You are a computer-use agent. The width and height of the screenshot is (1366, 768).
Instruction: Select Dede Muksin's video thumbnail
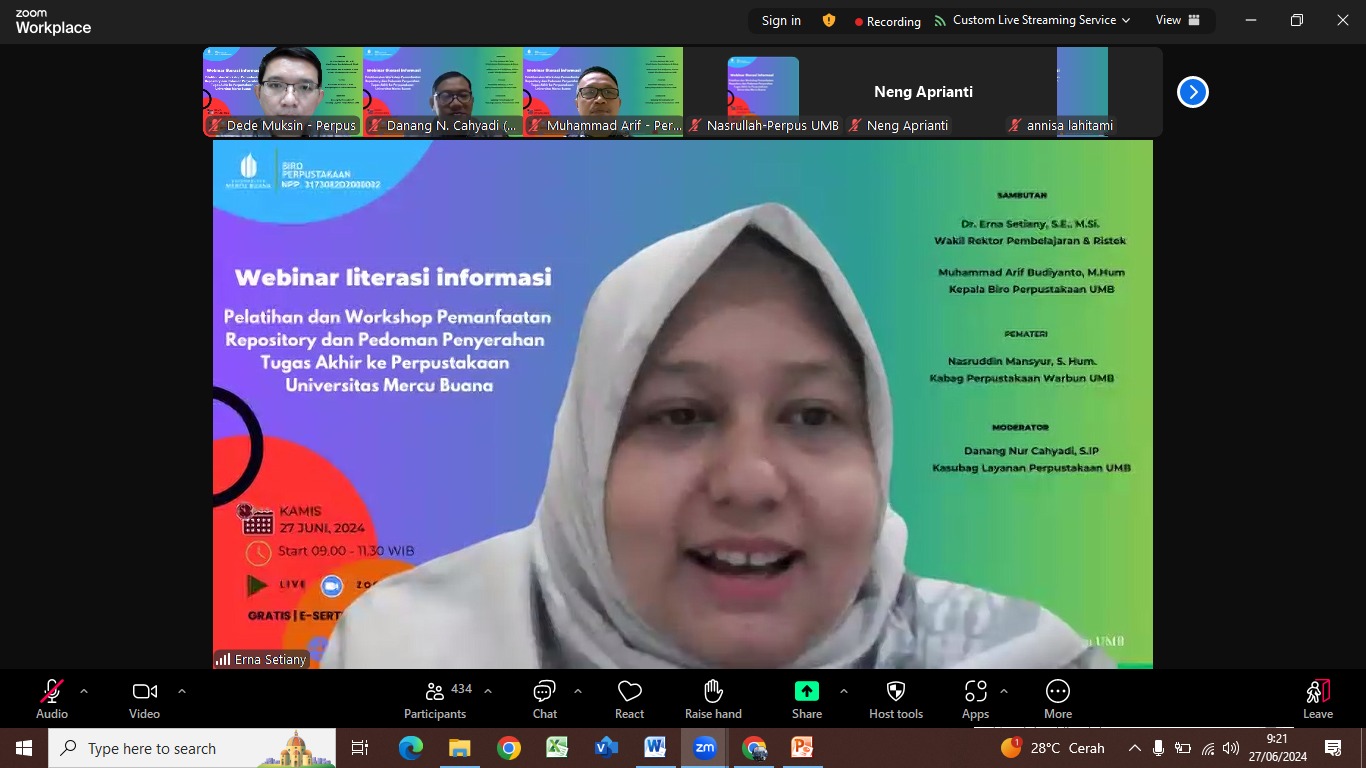coord(283,90)
